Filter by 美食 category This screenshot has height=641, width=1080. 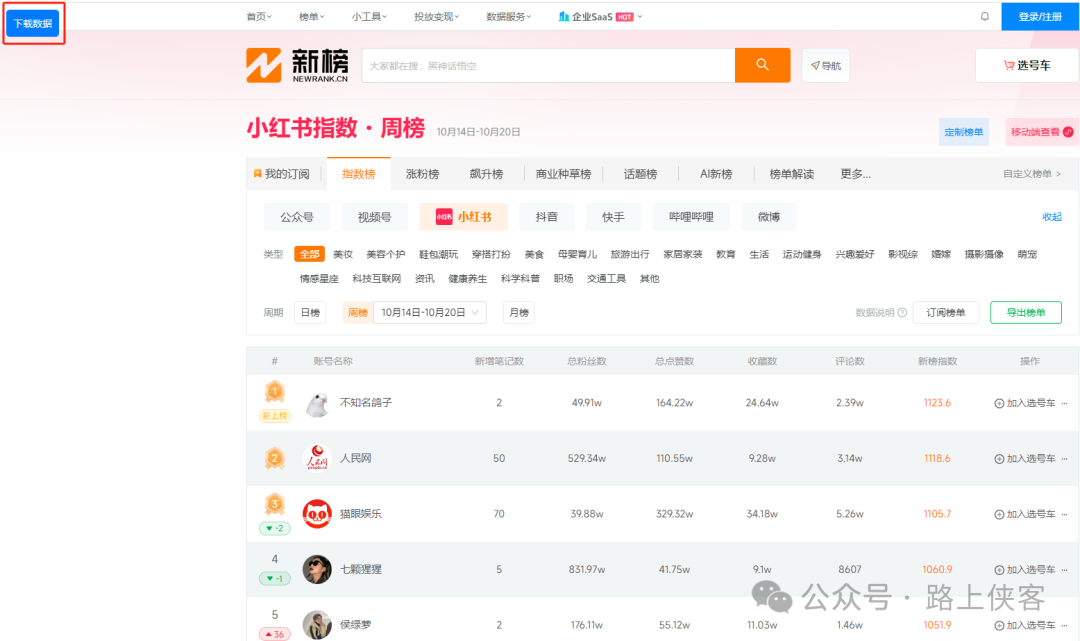(x=534, y=254)
